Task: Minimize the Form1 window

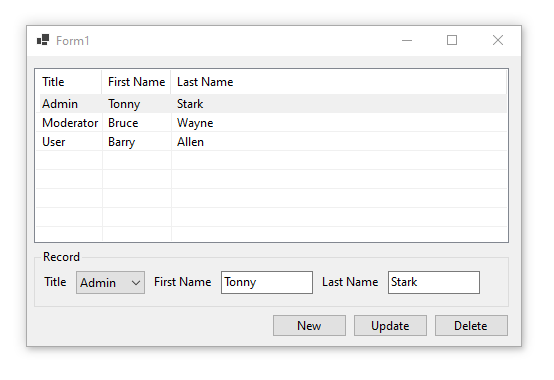Action: (x=407, y=40)
